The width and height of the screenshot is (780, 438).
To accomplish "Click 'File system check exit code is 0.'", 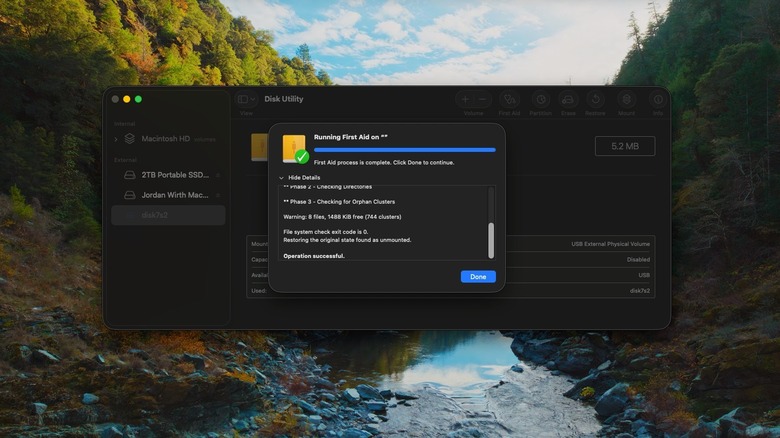I will point(325,232).
